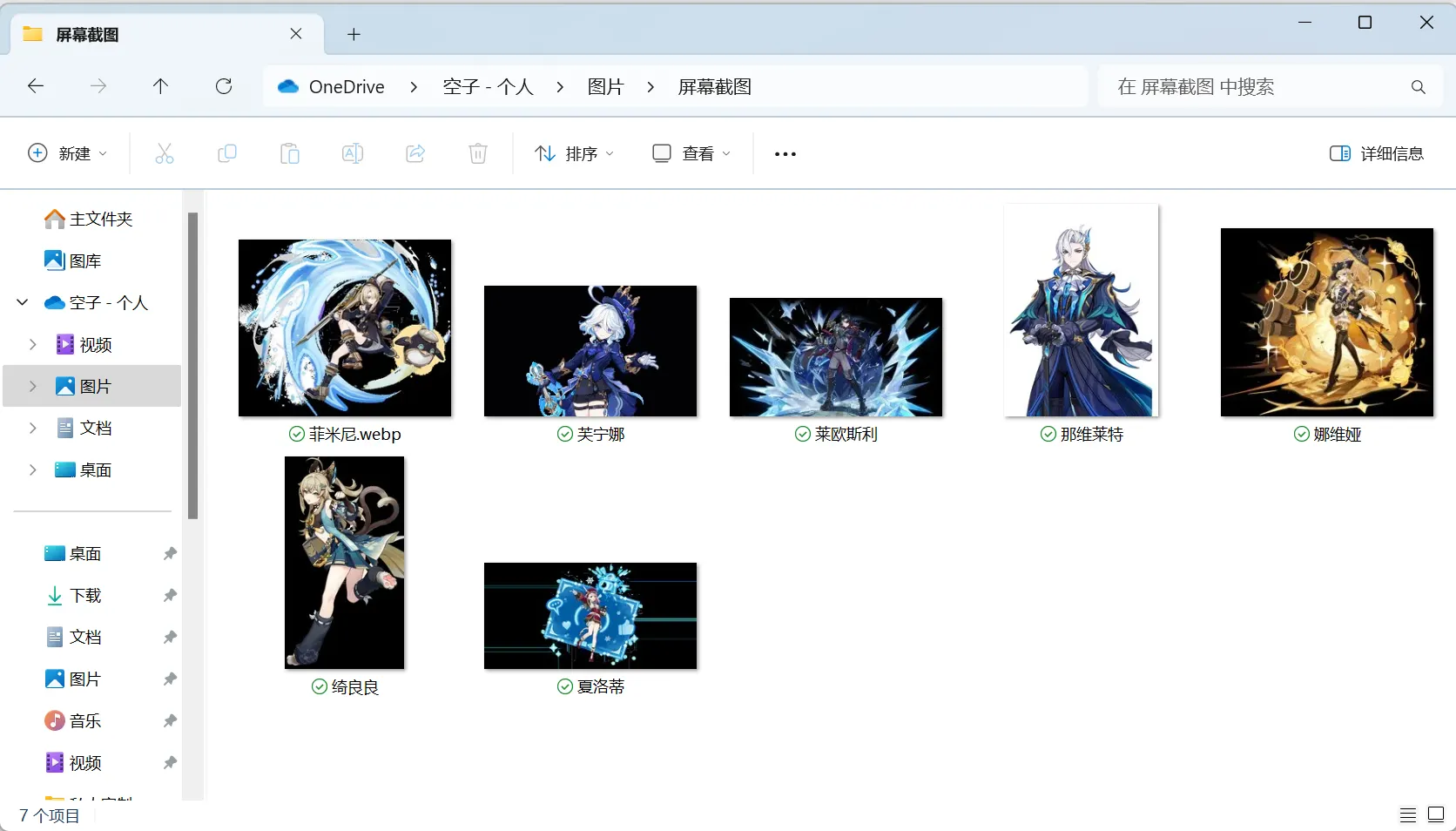Click 屏幕截图 in the address bar
Screen dimensions: 1456x831
(715, 87)
